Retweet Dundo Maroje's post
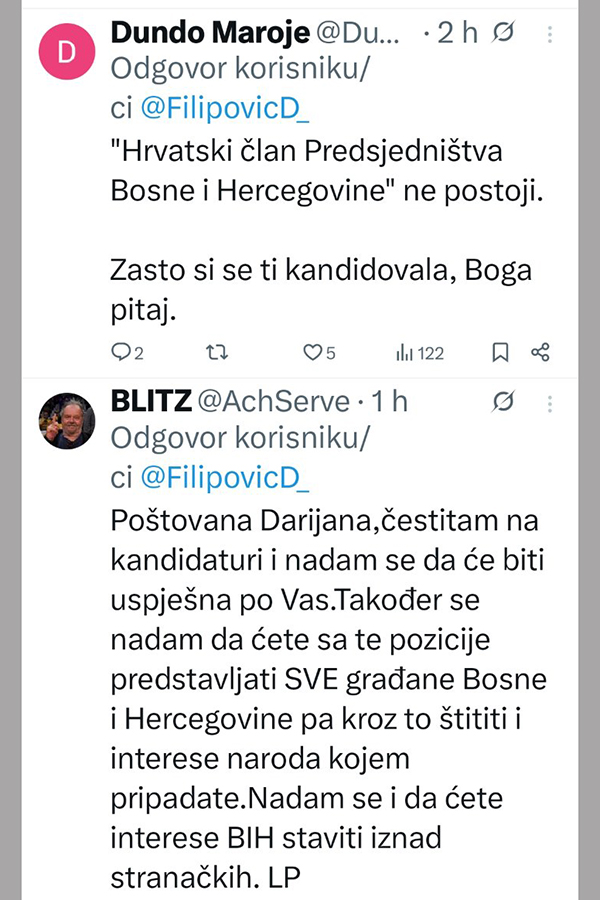The height and width of the screenshot is (900, 600). pos(216,352)
